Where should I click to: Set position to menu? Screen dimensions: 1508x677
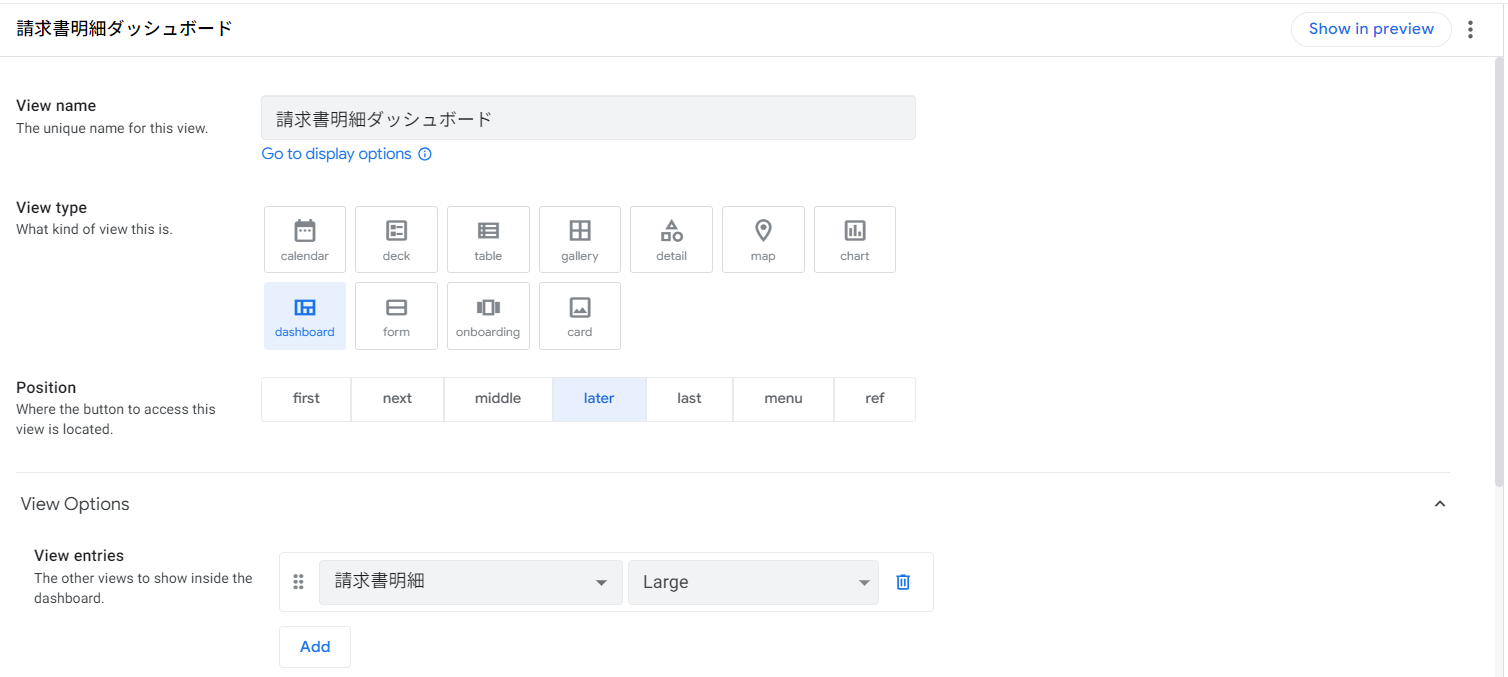tap(783, 399)
